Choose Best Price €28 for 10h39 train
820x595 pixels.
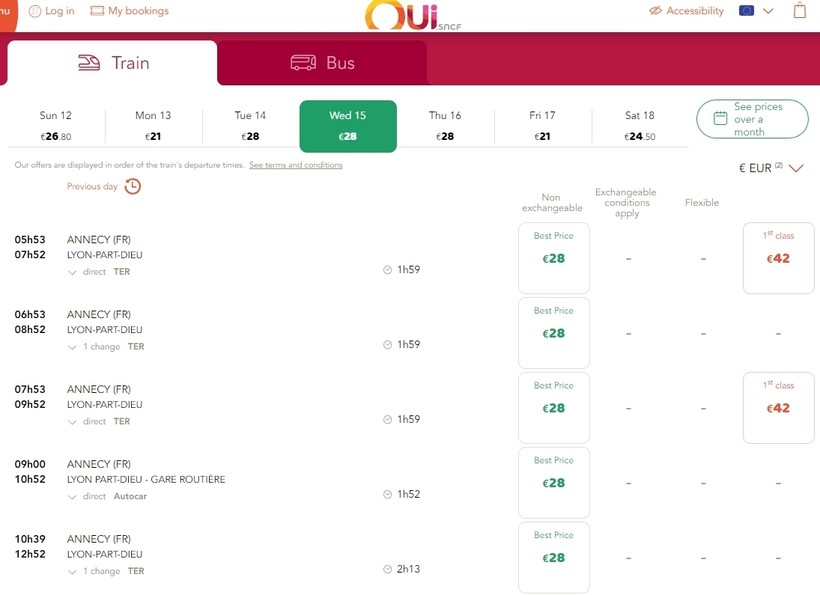(x=554, y=557)
